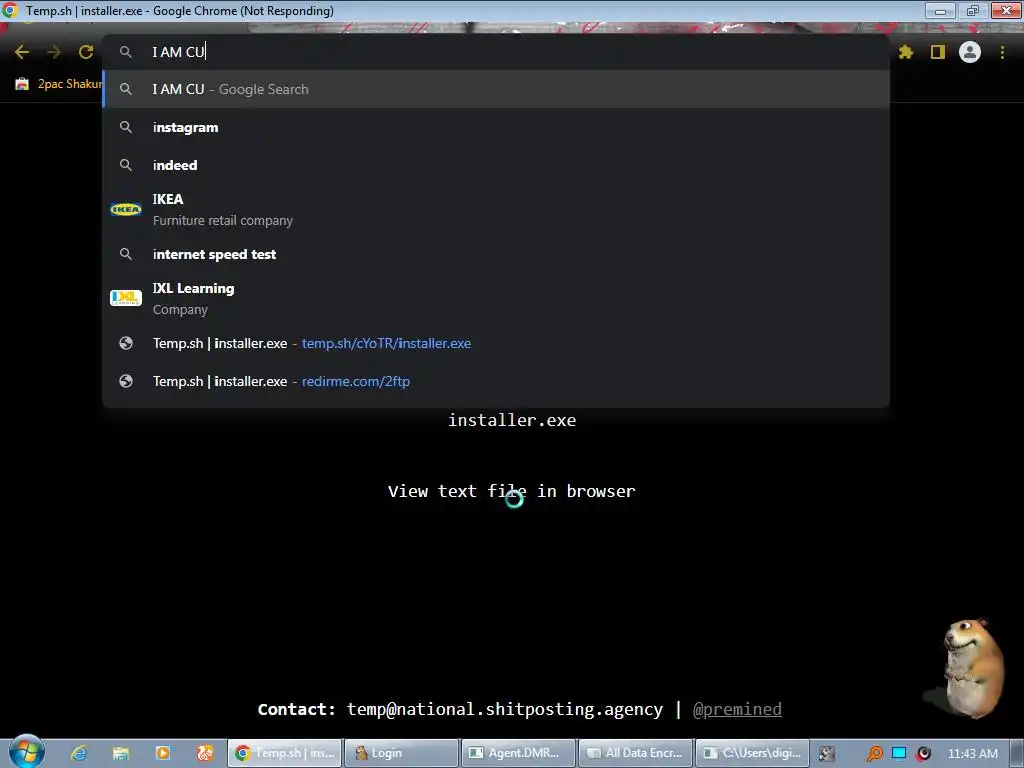Select the IKEA furniture retail company suggestion
Image resolution: width=1024 pixels, height=768 pixels.
496,210
